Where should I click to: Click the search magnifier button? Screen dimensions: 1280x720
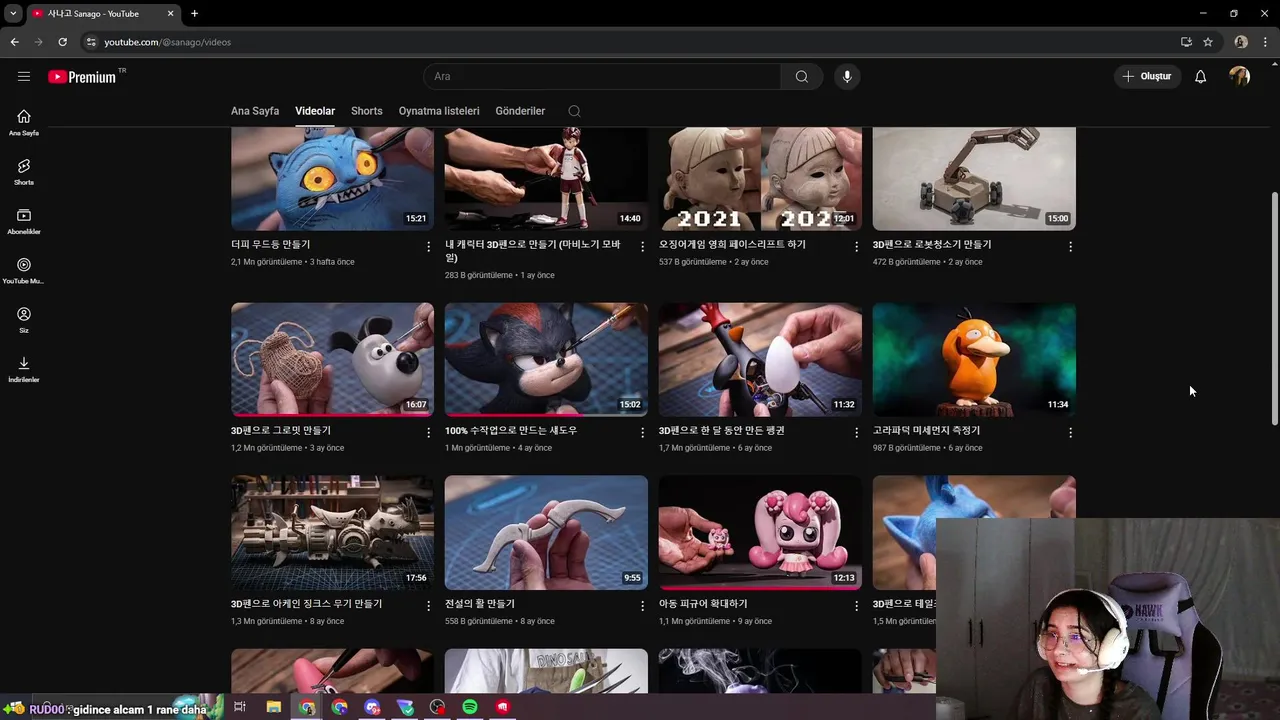coord(802,77)
